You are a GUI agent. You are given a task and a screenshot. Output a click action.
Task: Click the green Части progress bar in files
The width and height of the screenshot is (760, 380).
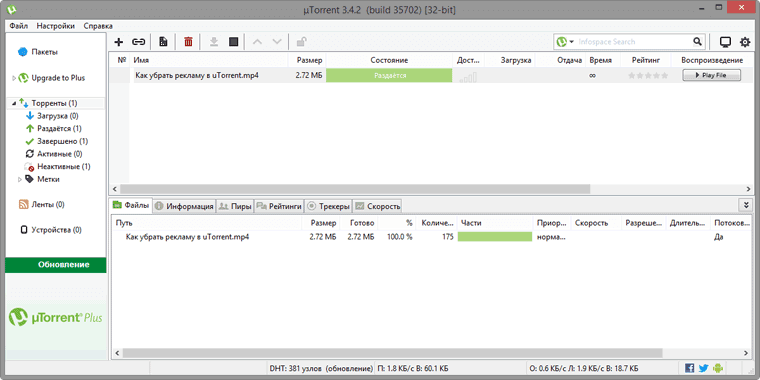tap(494, 237)
